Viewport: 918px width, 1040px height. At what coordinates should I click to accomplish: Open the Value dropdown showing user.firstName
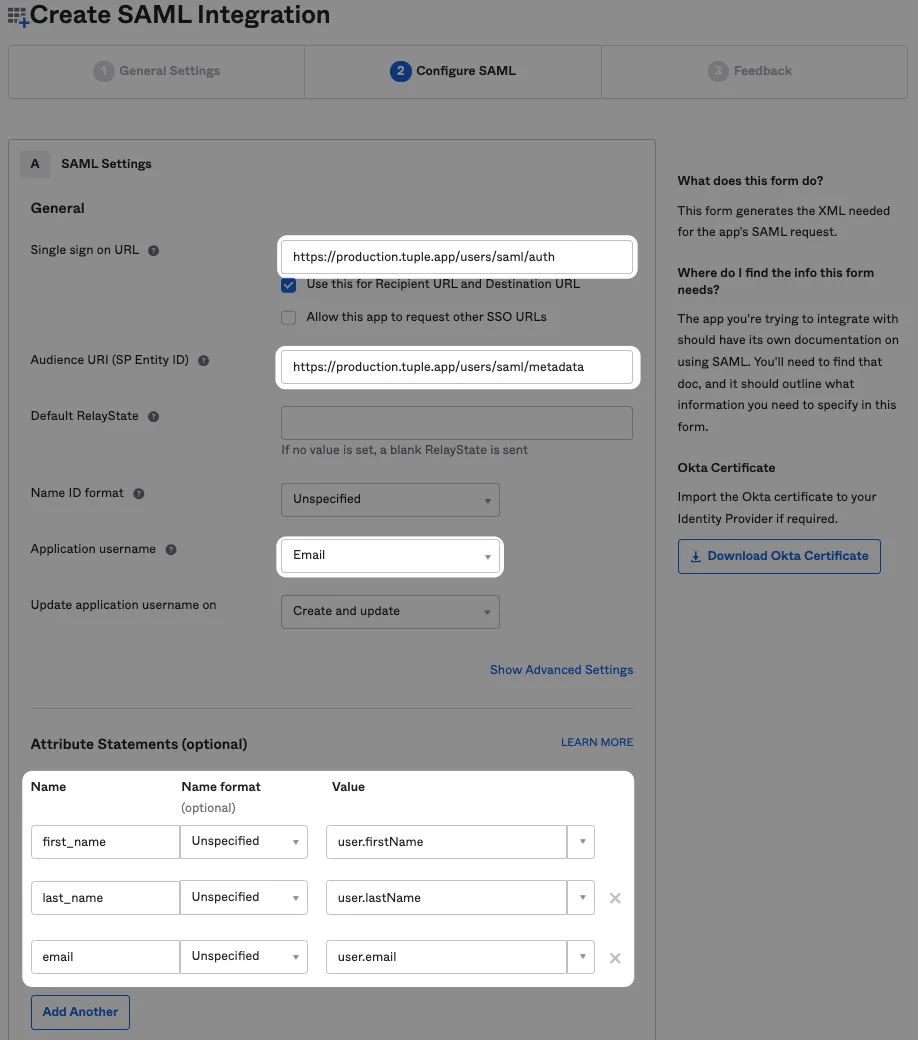click(581, 841)
